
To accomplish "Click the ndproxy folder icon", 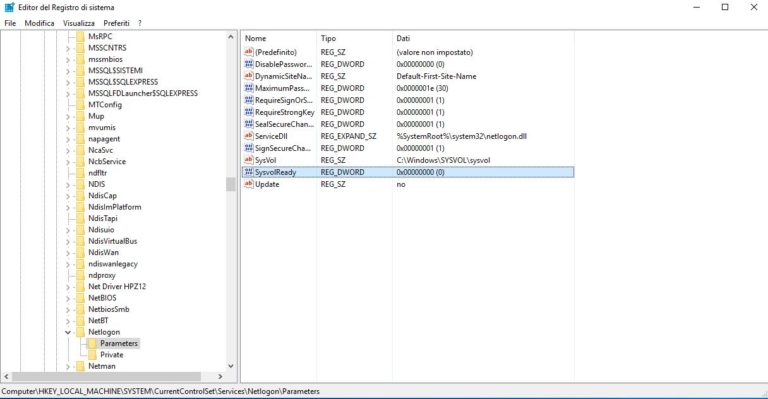I will click(80, 275).
